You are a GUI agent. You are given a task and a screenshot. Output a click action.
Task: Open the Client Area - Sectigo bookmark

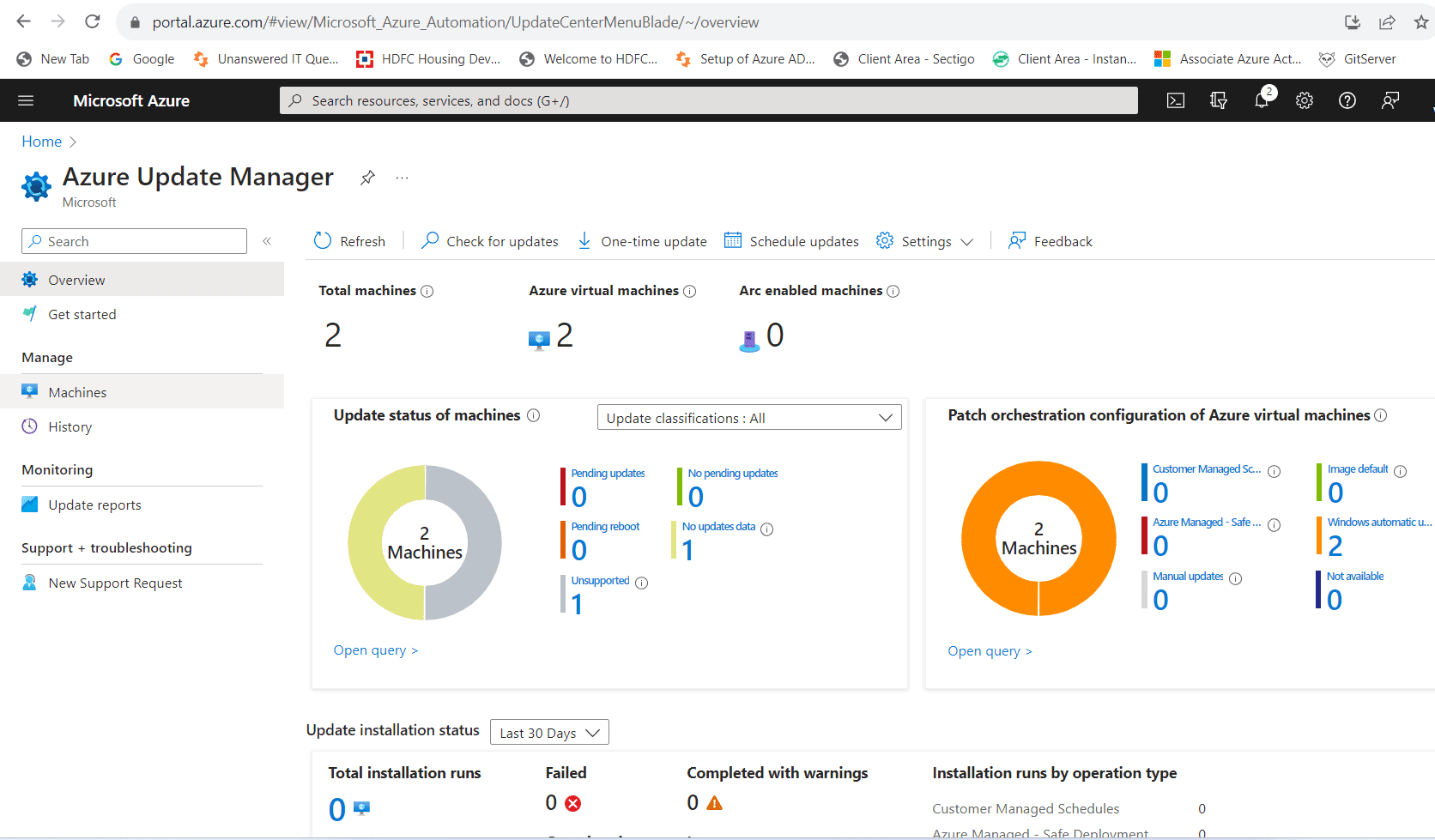pos(905,58)
